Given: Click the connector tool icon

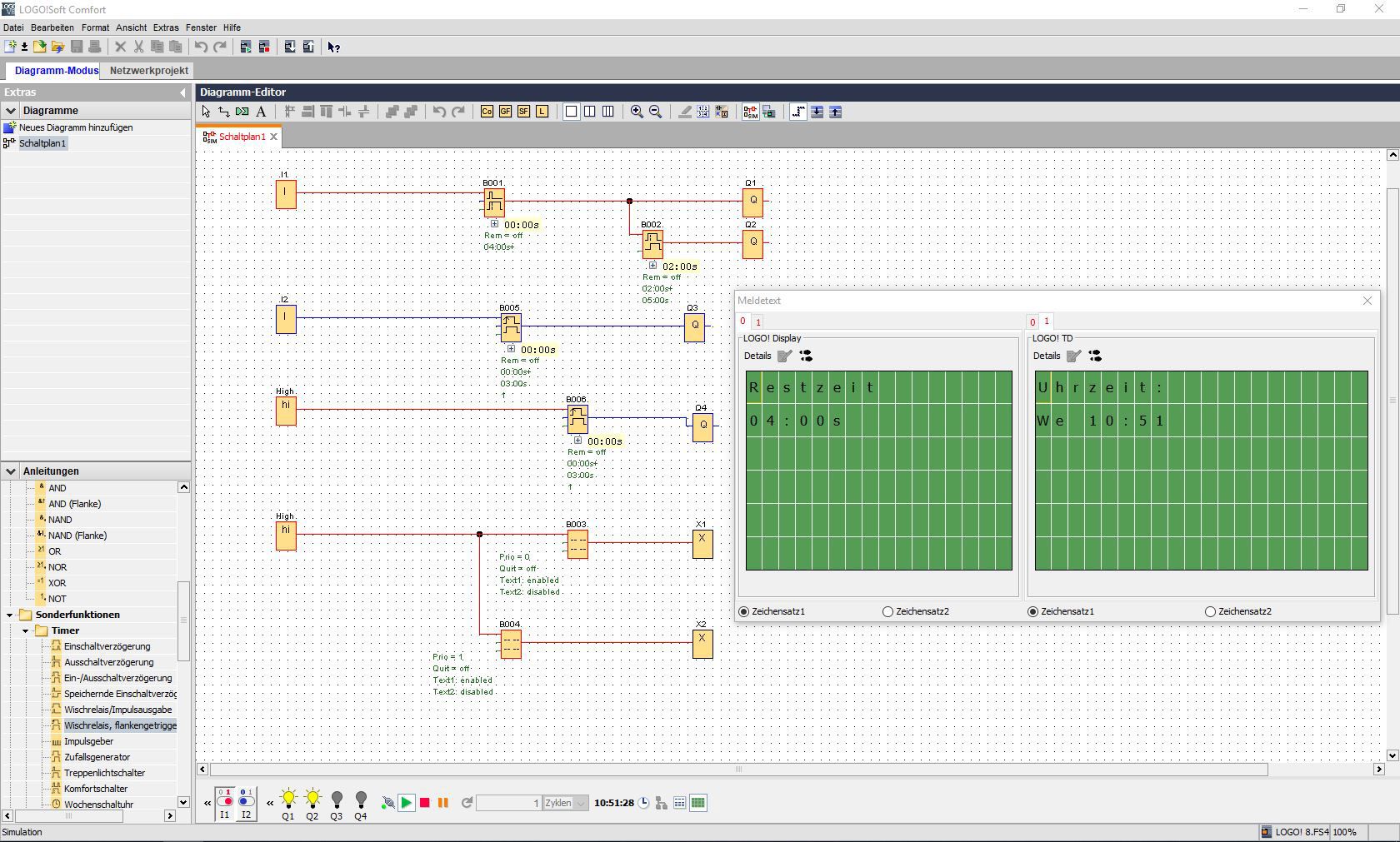Looking at the screenshot, I should (x=224, y=112).
